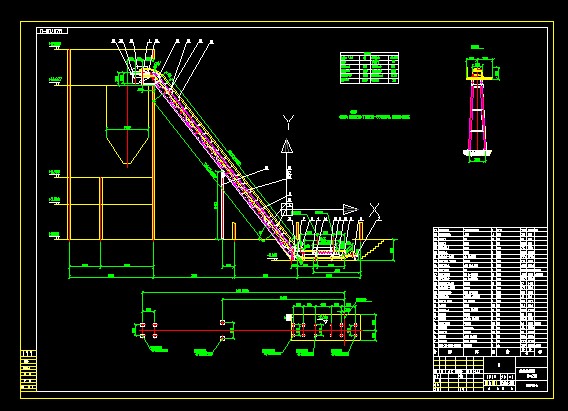Select the yellow rectangle outline in plan view
568x411 pixels.
pos(326,327)
